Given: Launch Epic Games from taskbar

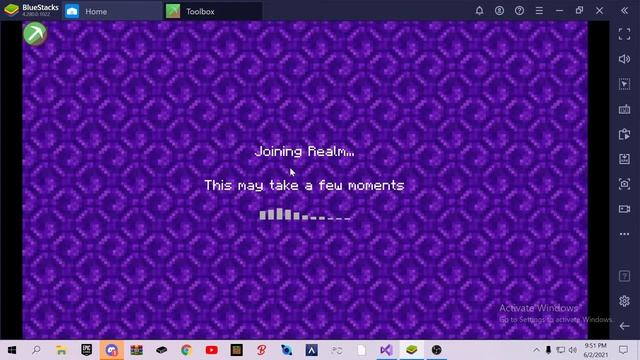Looking at the screenshot, I should tap(87, 350).
